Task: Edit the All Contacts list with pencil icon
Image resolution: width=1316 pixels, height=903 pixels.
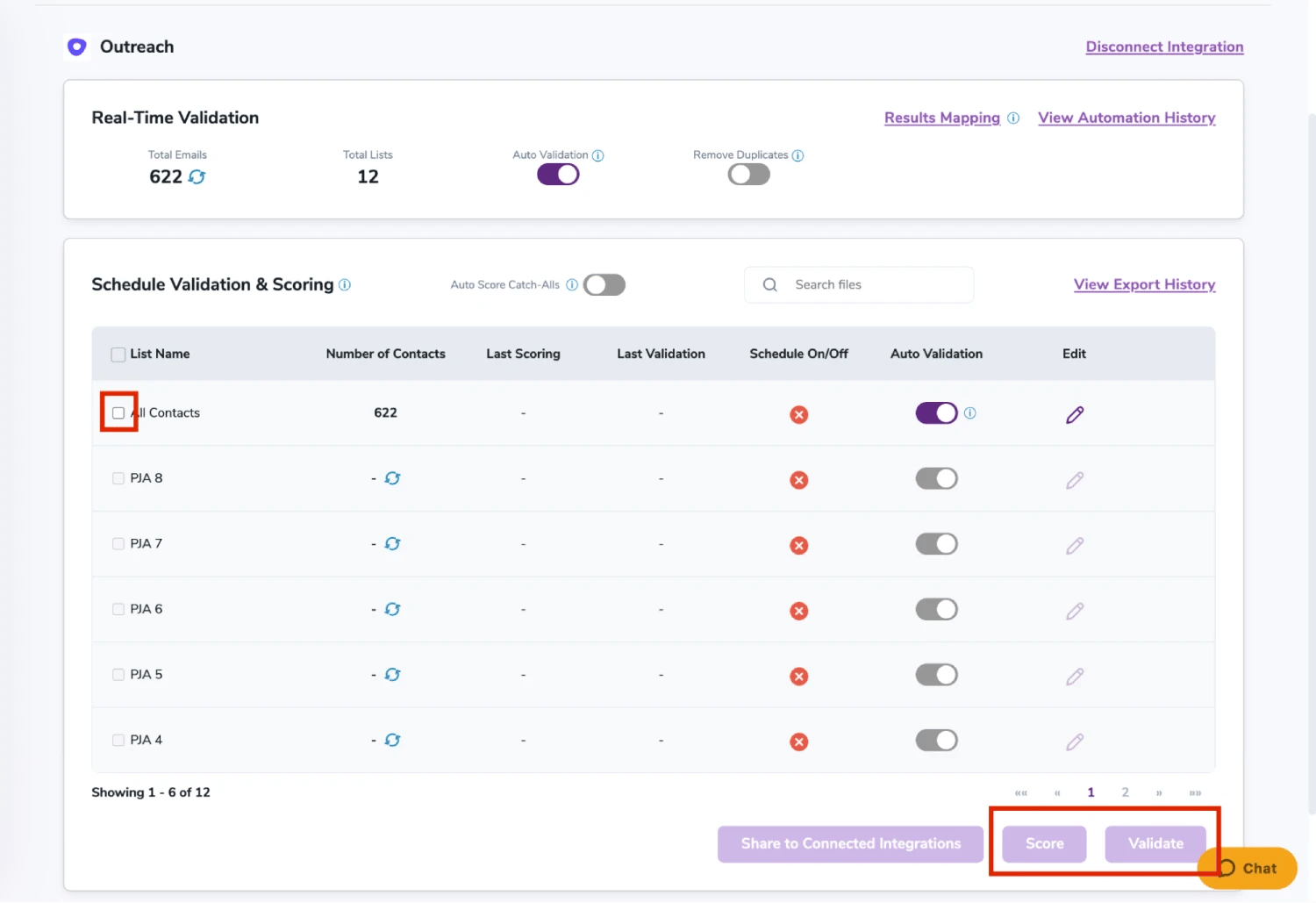Action: coord(1074,414)
